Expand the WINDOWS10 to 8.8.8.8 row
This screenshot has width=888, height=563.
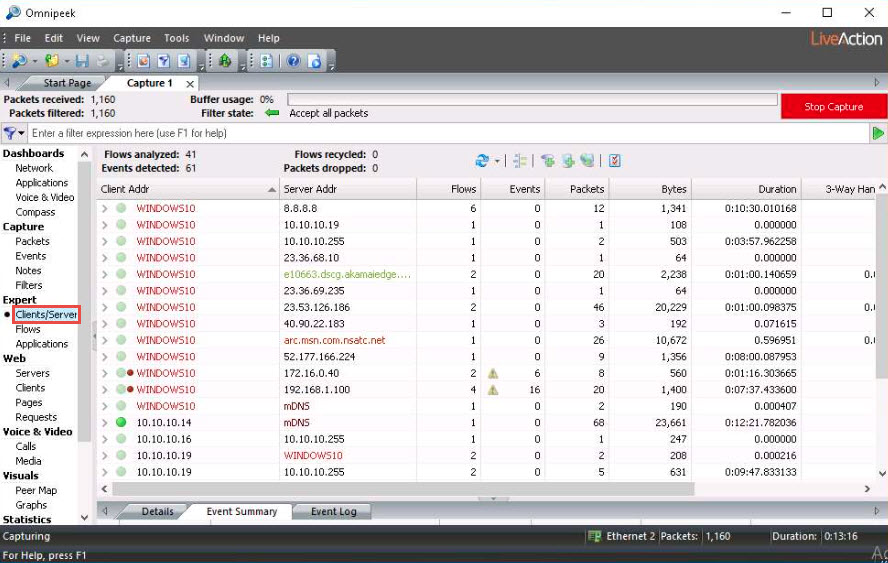(x=104, y=208)
